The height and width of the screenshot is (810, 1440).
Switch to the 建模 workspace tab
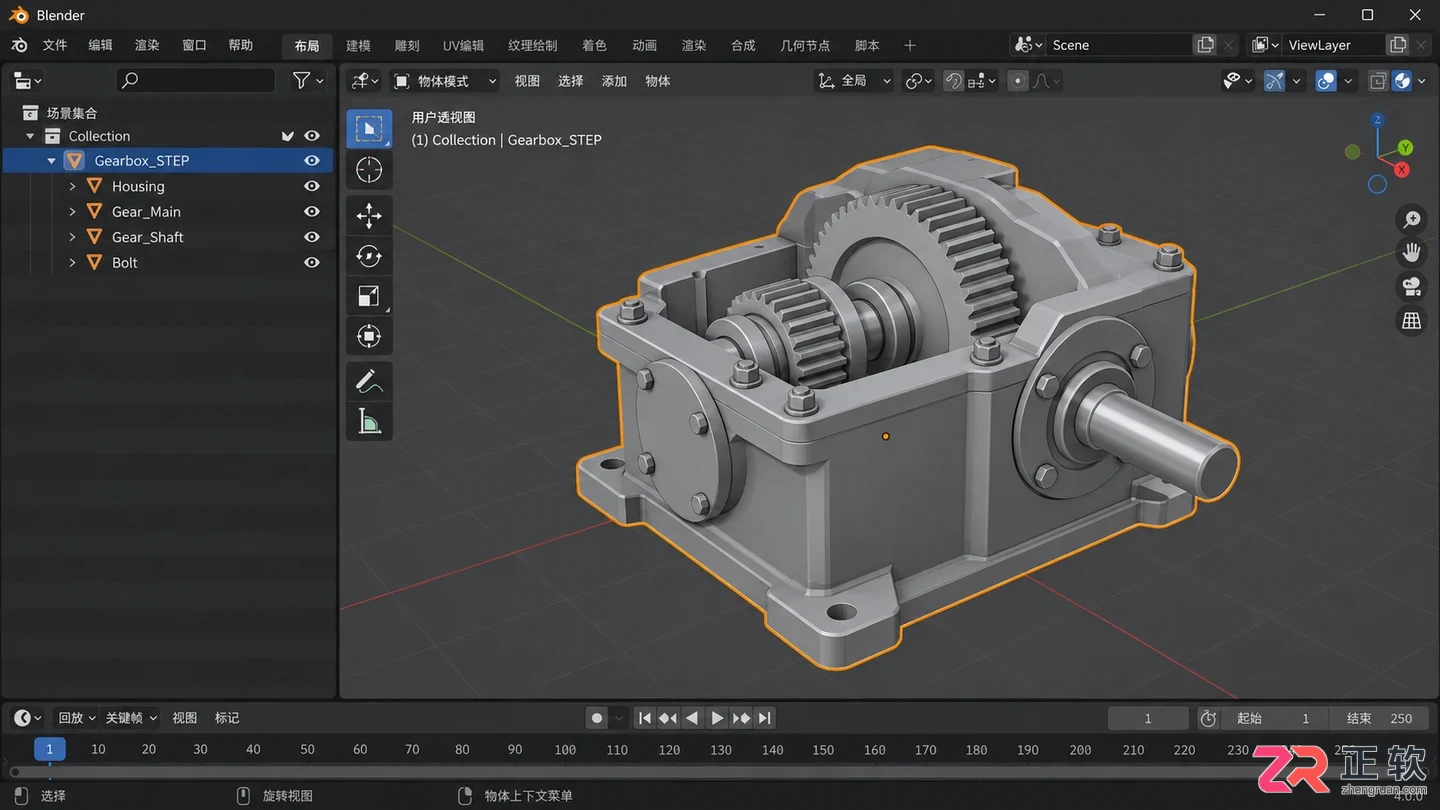(358, 45)
